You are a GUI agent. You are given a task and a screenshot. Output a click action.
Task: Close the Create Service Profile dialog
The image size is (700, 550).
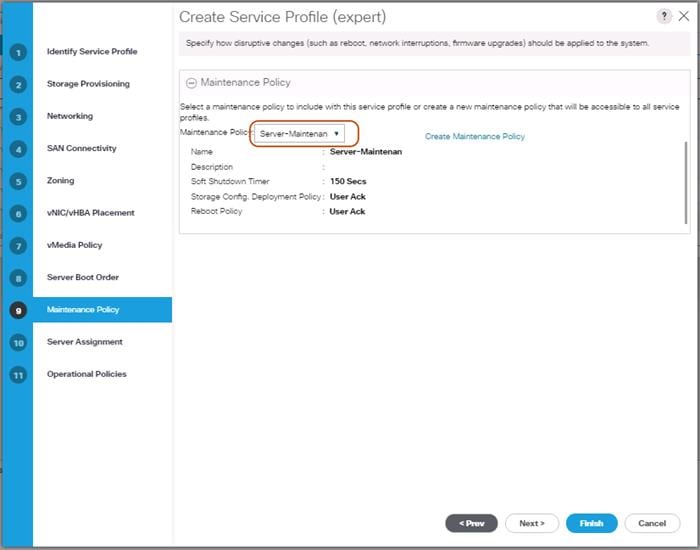pos(684,17)
